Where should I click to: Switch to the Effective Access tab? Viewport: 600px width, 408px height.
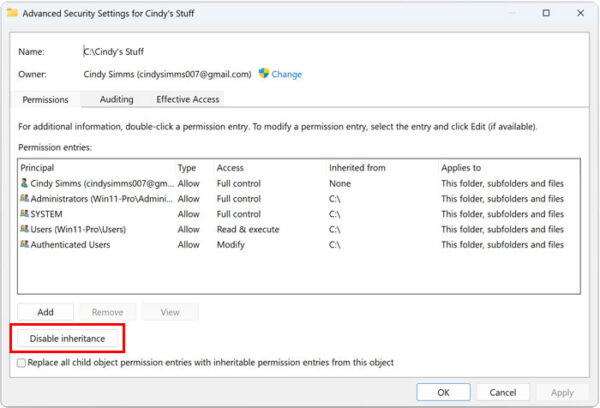click(188, 100)
